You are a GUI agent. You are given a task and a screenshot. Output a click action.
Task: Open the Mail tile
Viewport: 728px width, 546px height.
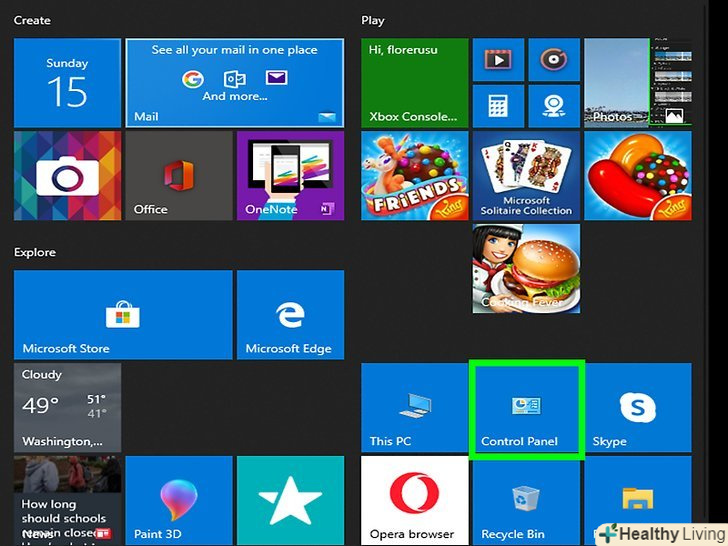pyautogui.click(x=234, y=83)
